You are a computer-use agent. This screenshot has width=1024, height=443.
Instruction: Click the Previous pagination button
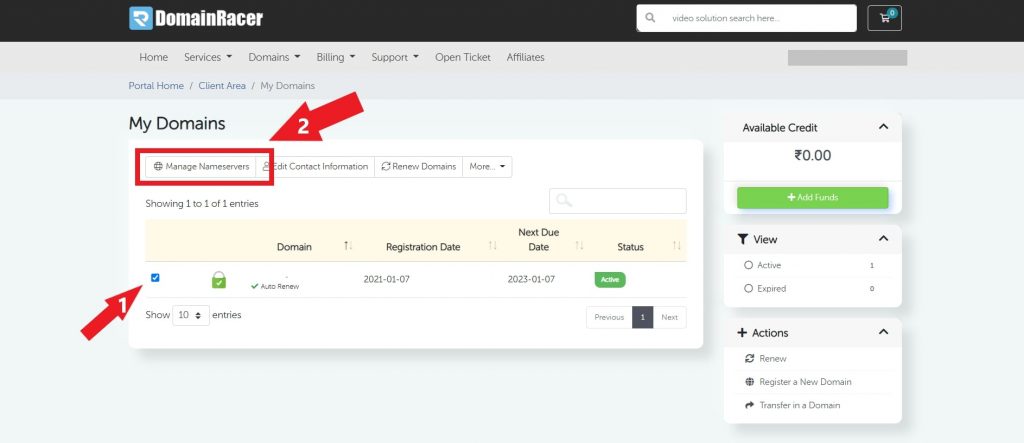click(x=609, y=317)
